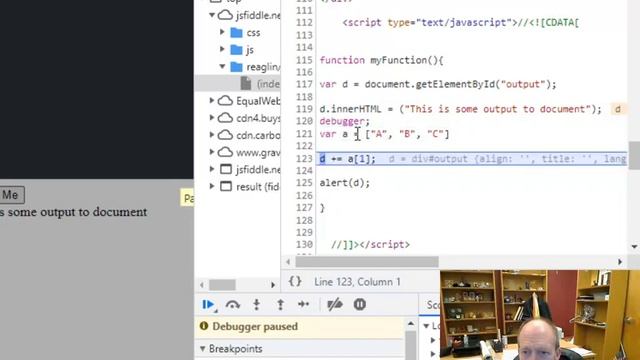Viewport: 640px width, 360px height.
Task: Select the cdn.carbo cloud icon
Action: (x=225, y=135)
